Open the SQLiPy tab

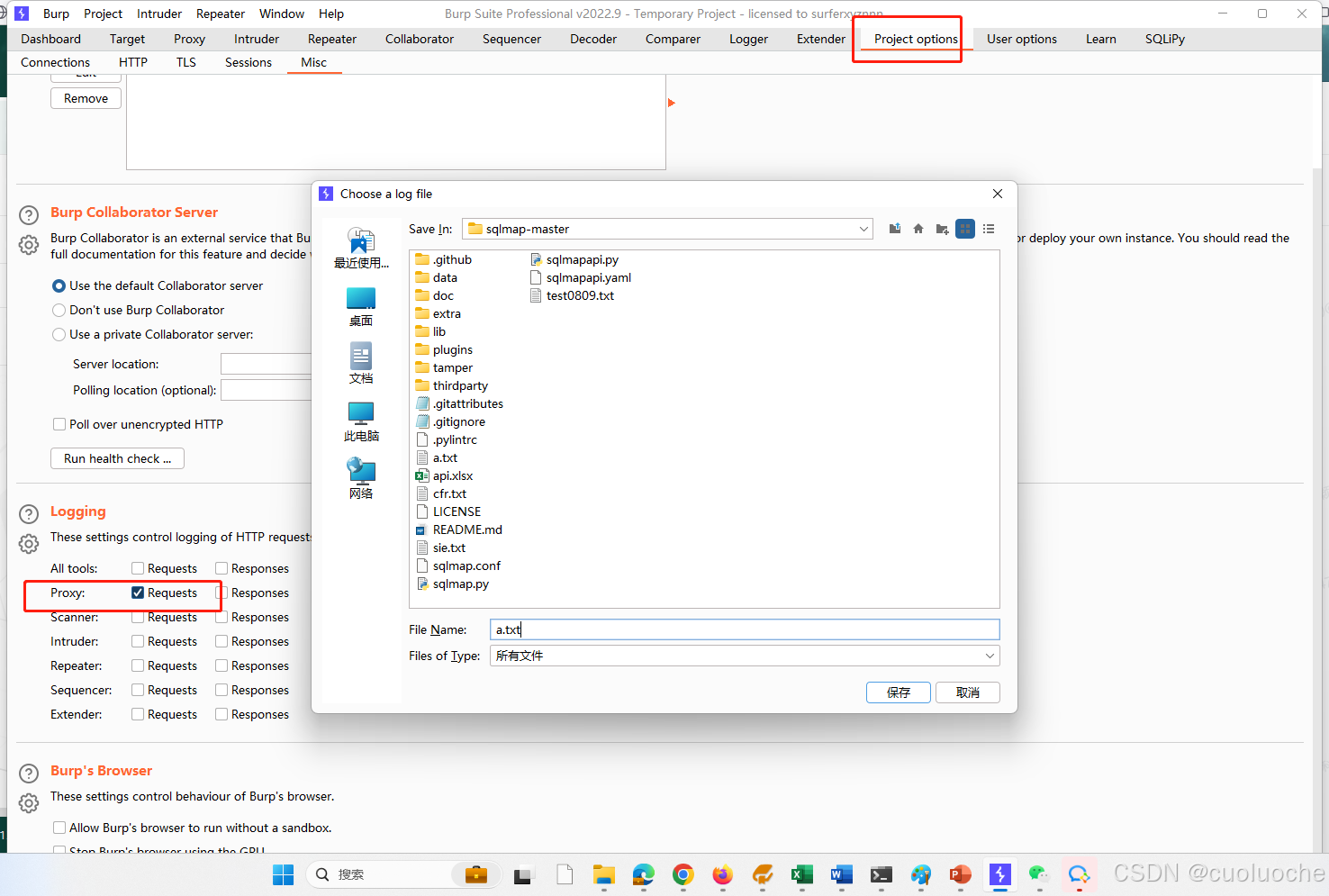click(x=1165, y=39)
